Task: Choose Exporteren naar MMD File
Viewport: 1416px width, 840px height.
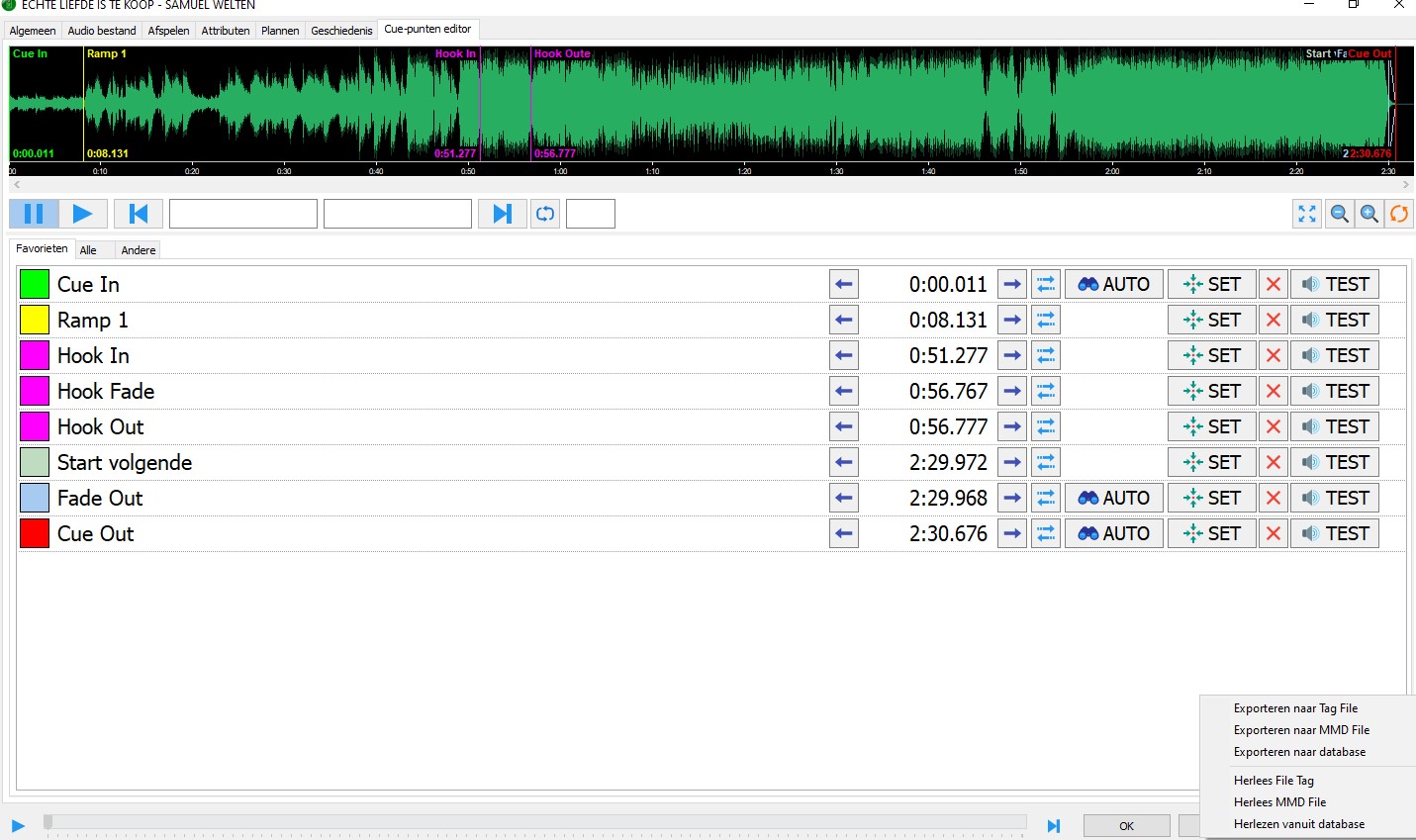Action: click(x=1301, y=730)
